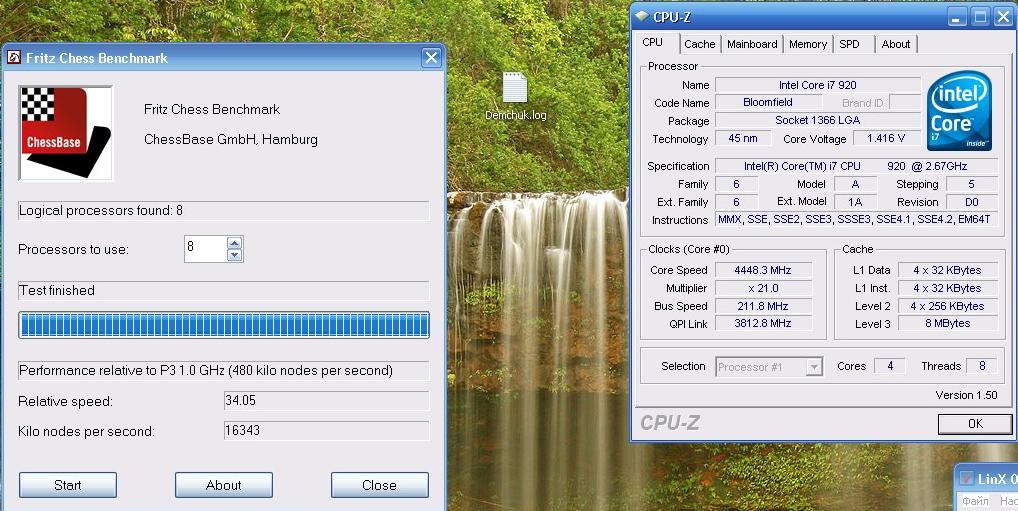Click the Threads count value 8

982,366
